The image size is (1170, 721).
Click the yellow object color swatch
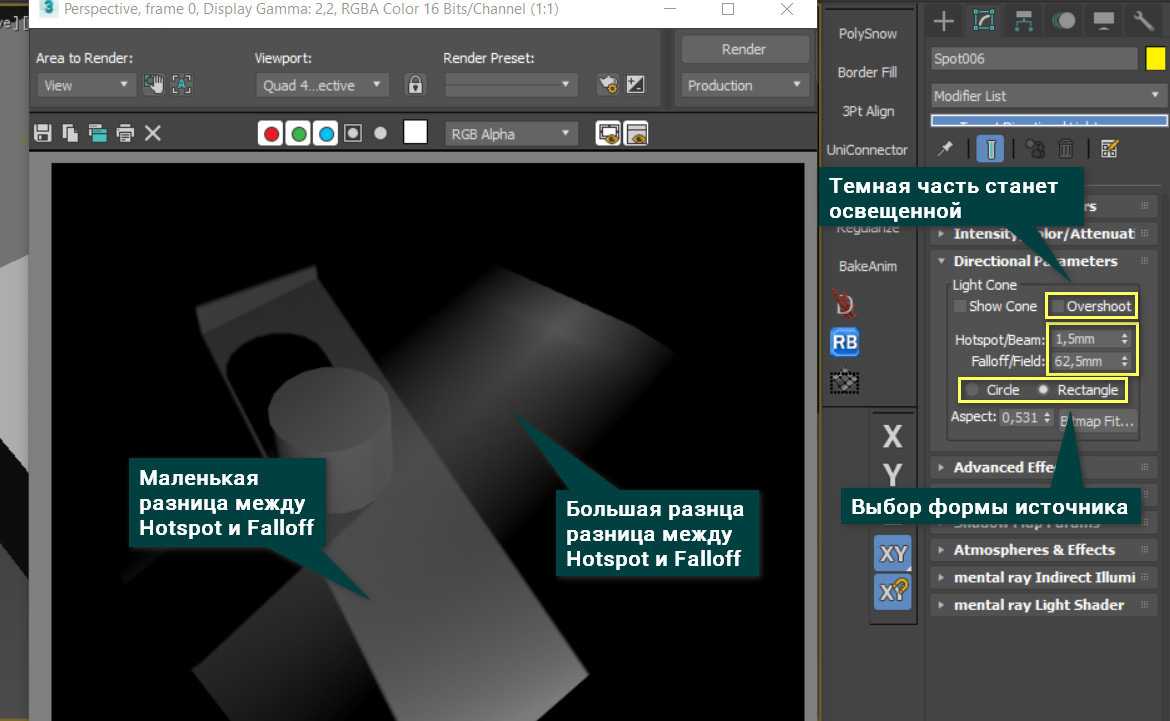[x=1155, y=59]
